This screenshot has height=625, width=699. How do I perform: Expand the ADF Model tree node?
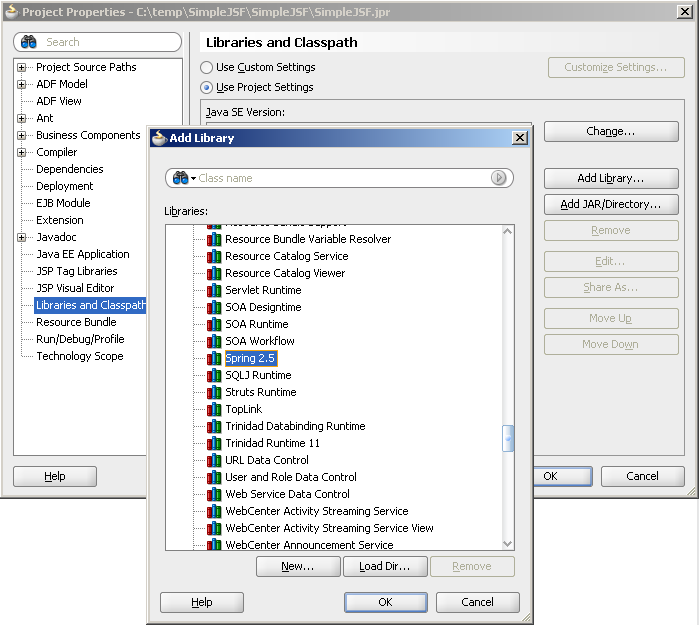pos(22,84)
